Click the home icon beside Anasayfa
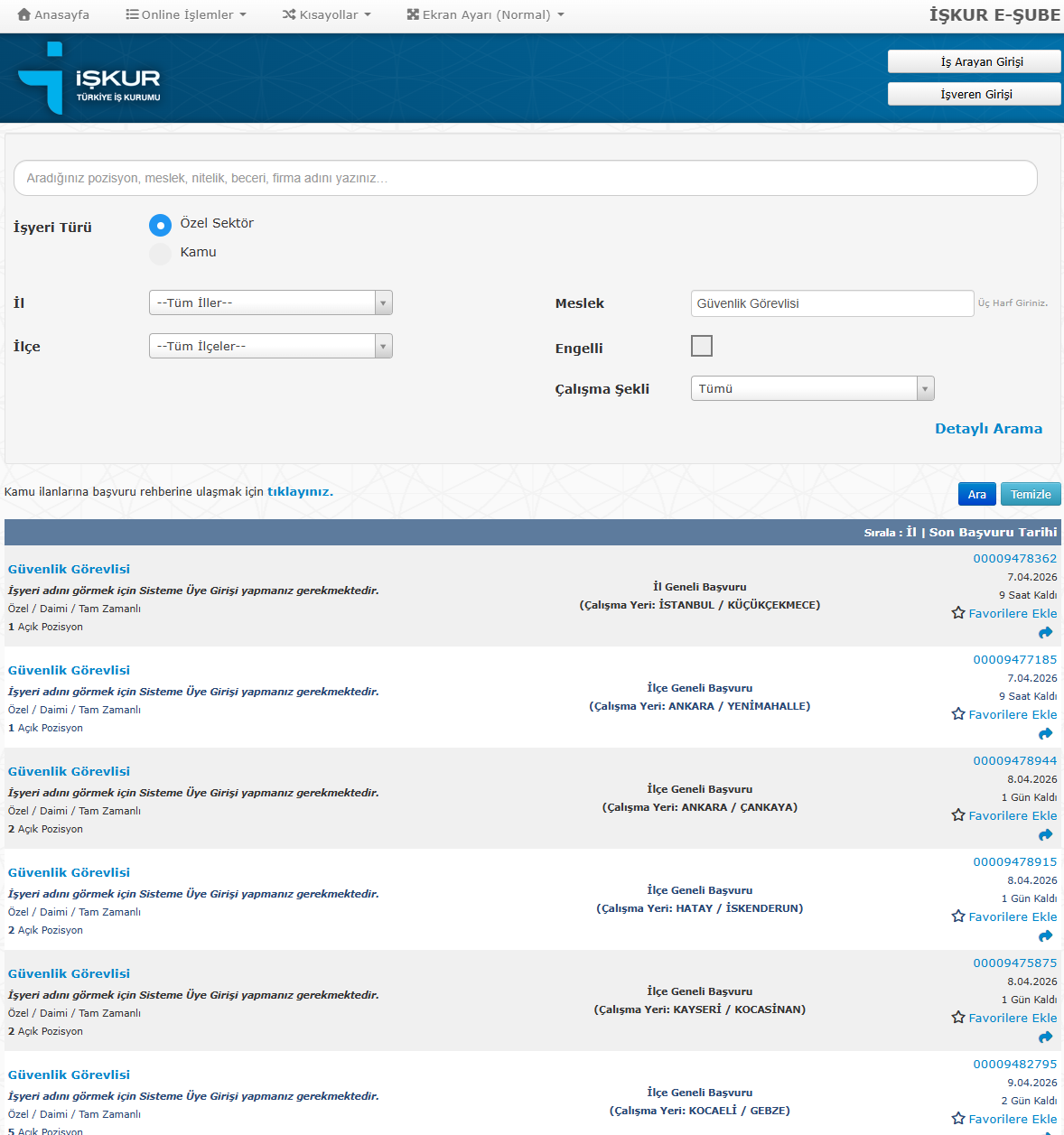 pyautogui.click(x=24, y=14)
